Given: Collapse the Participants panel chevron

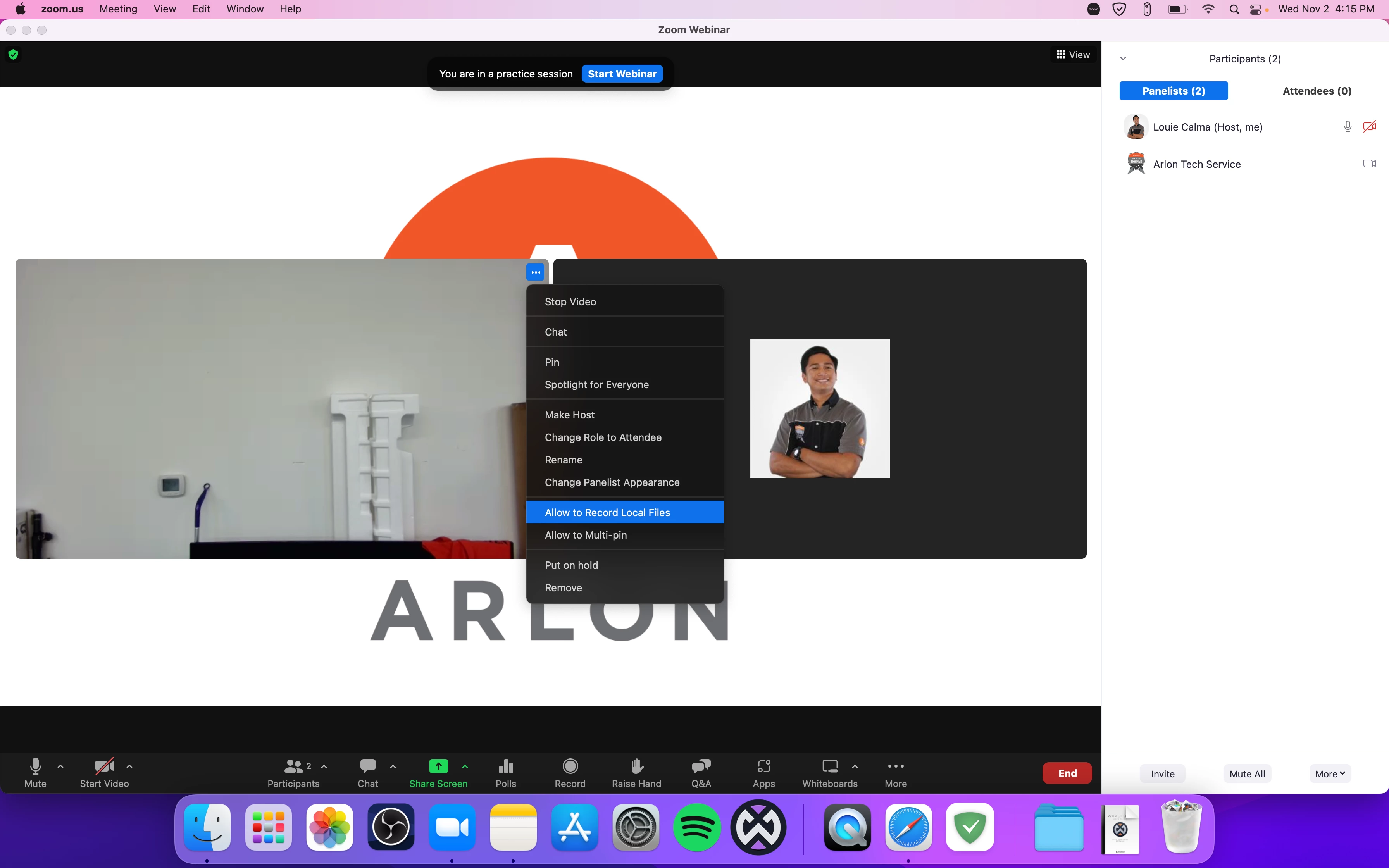Looking at the screenshot, I should pos(1123,59).
